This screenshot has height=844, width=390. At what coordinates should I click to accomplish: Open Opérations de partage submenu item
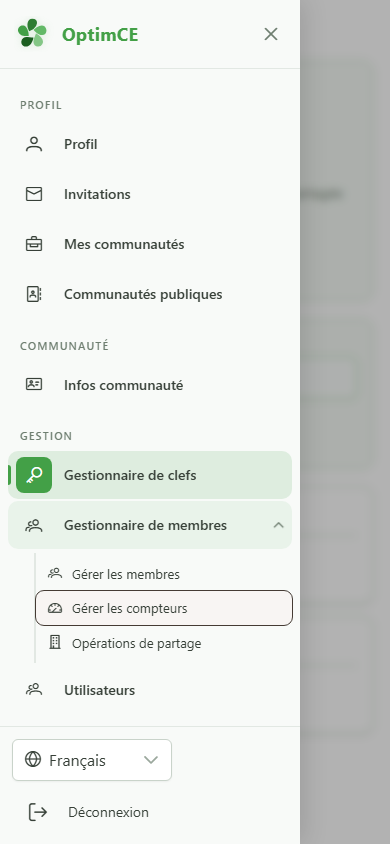tap(164, 643)
